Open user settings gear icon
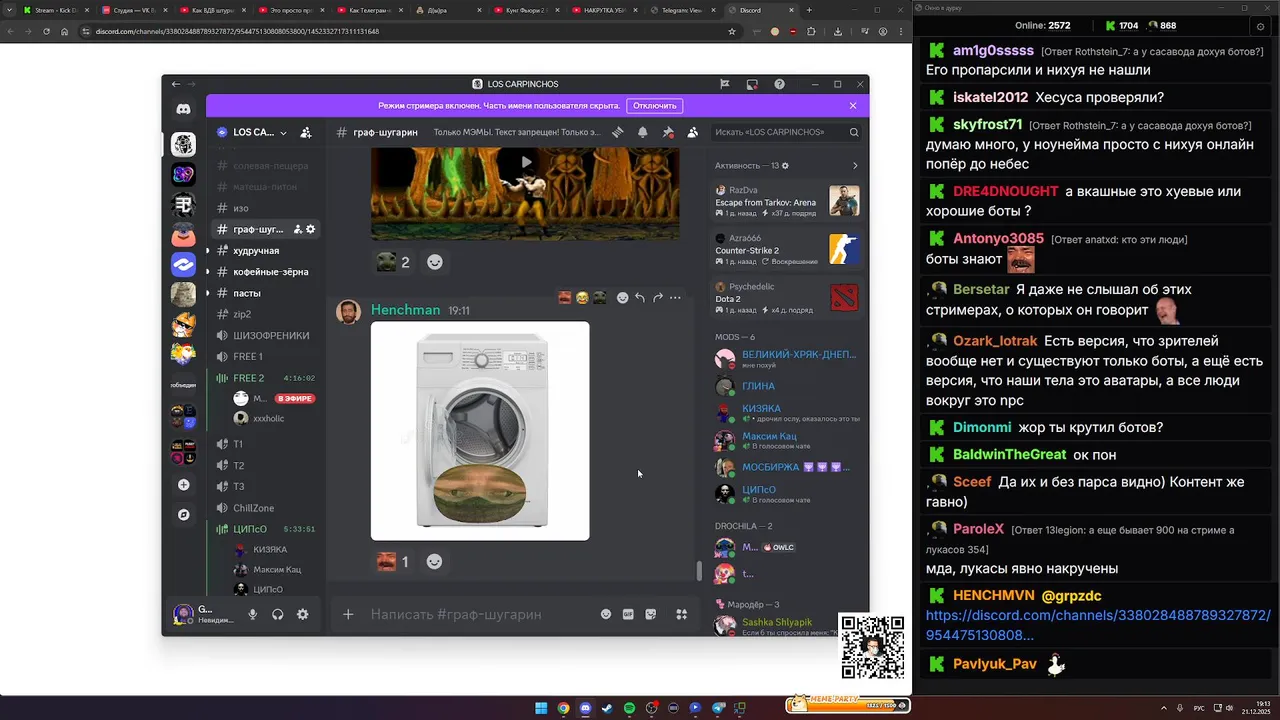The width and height of the screenshot is (1280, 720). [x=303, y=615]
